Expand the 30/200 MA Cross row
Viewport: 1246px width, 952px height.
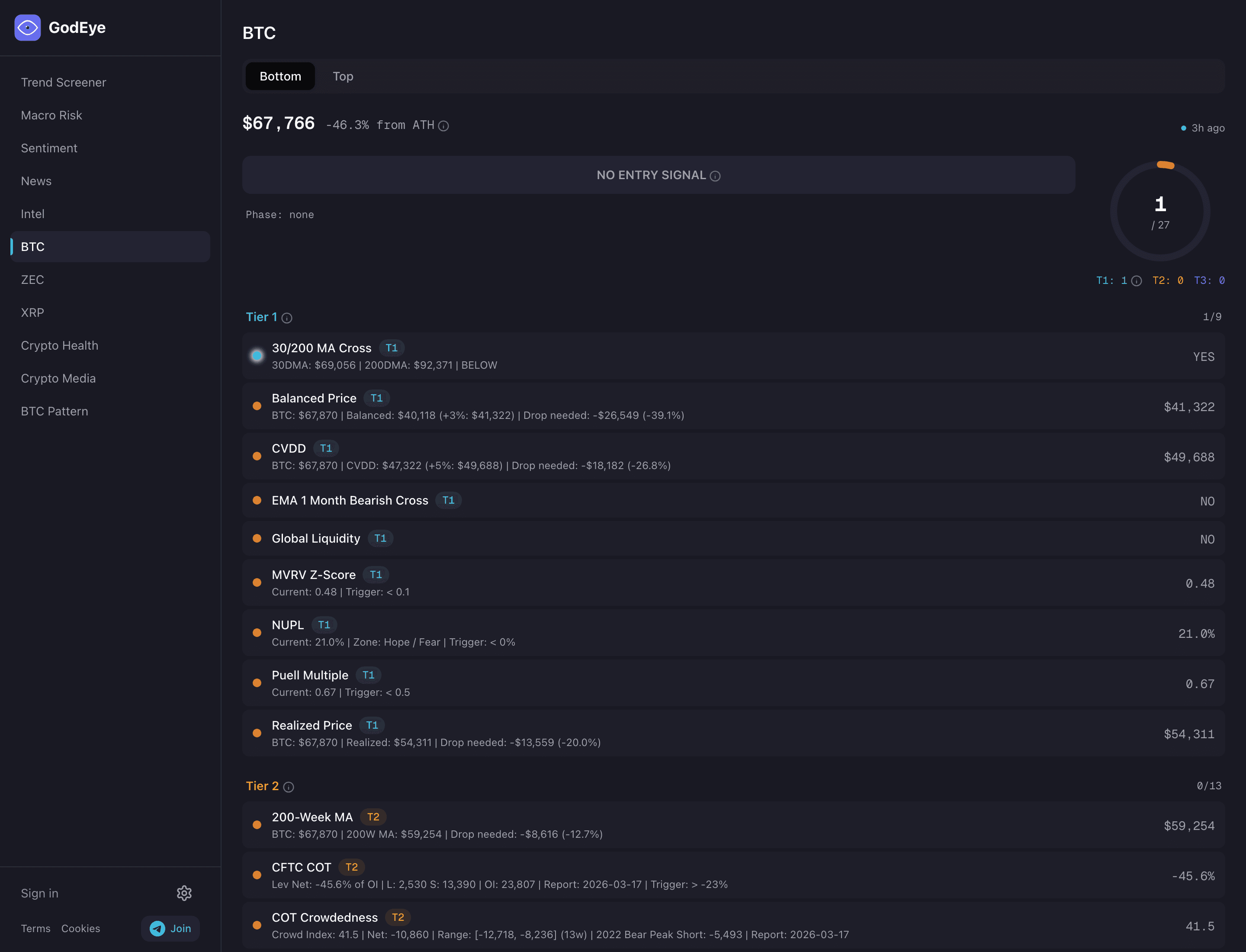[733, 356]
